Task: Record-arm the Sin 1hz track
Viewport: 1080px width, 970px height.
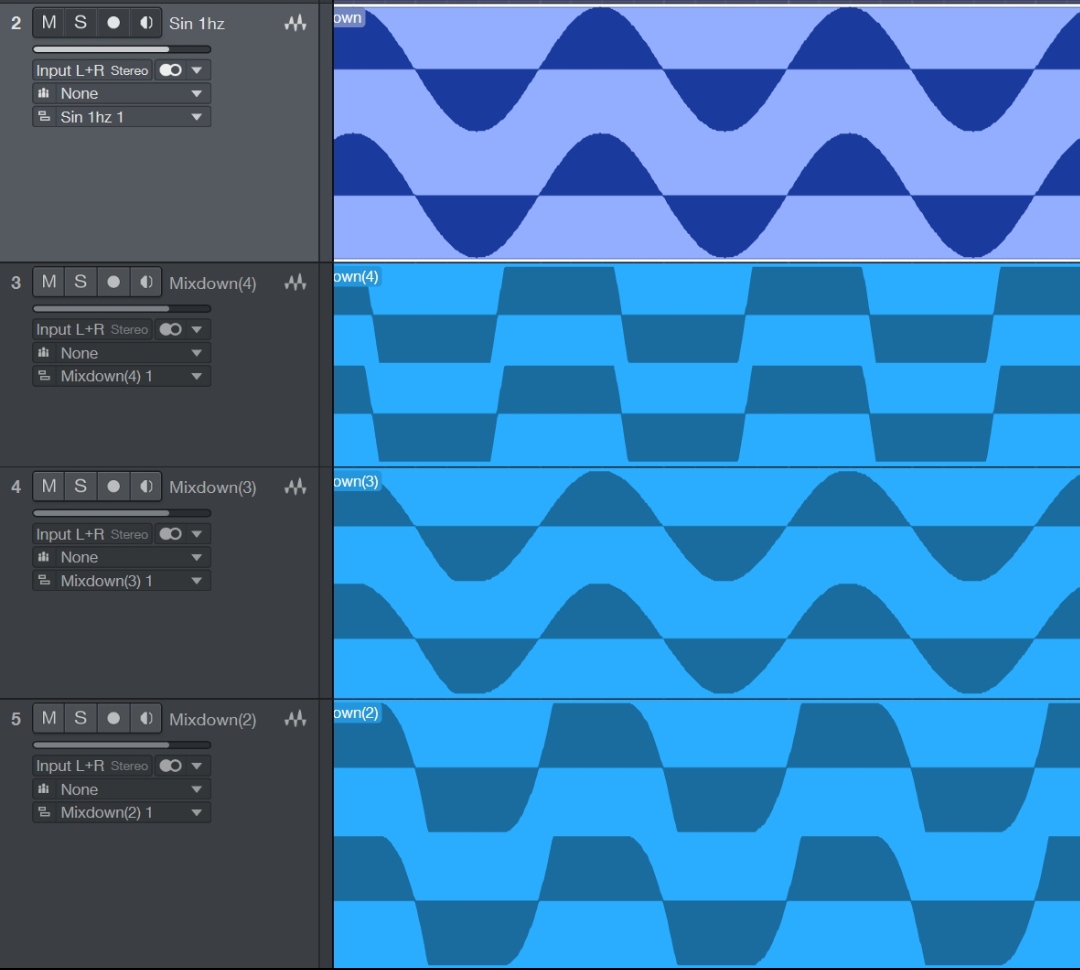Action: pyautogui.click(x=113, y=22)
